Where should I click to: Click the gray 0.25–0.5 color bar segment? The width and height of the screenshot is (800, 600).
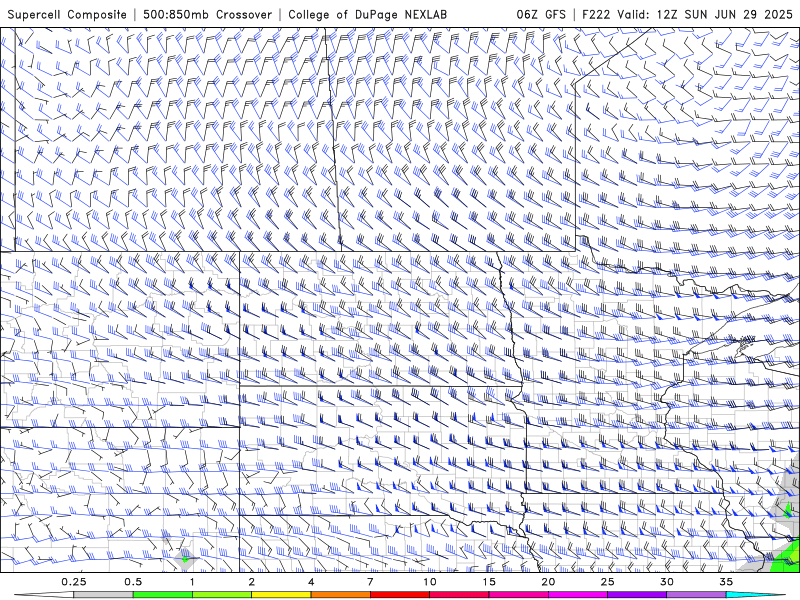(x=104, y=595)
